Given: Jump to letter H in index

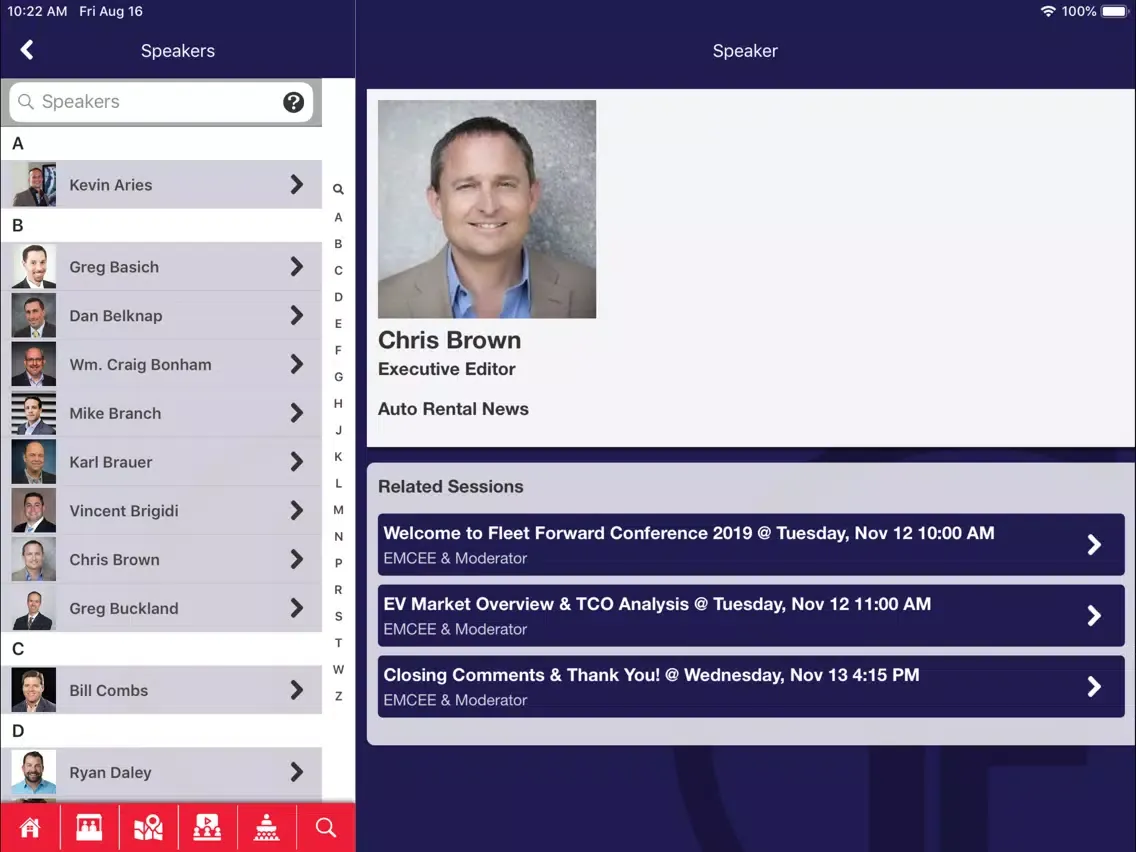Looking at the screenshot, I should pyautogui.click(x=338, y=404).
